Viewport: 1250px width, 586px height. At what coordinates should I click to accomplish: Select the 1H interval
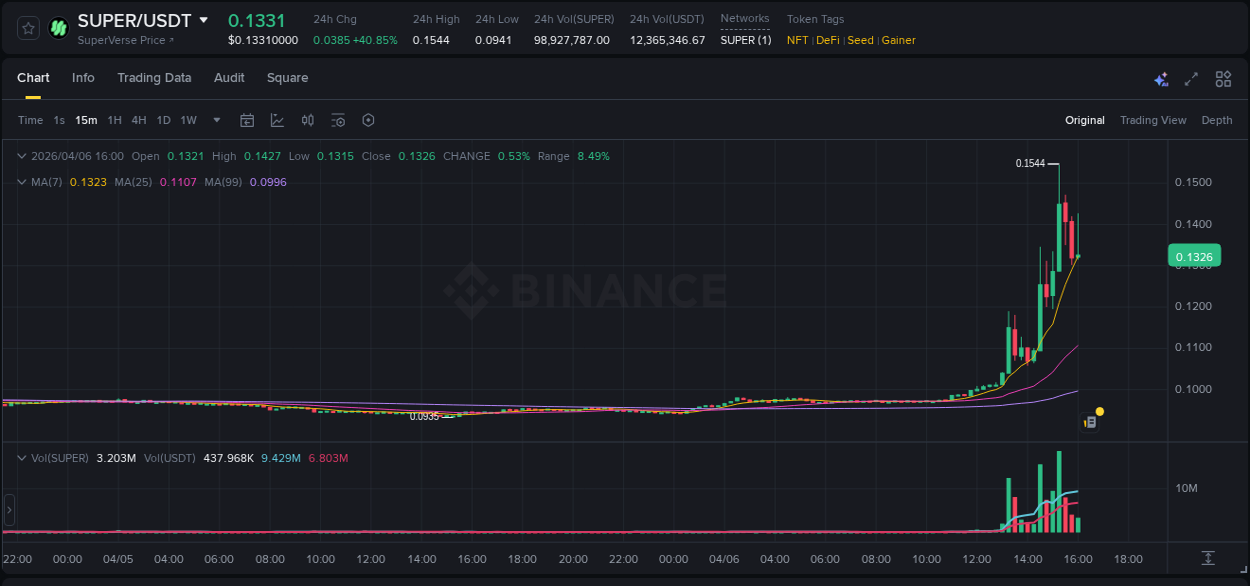pyautogui.click(x=114, y=120)
